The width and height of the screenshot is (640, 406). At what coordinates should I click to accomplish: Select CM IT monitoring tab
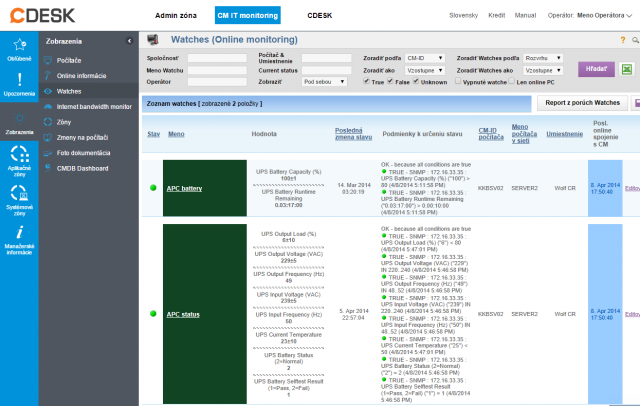pyautogui.click(x=248, y=16)
